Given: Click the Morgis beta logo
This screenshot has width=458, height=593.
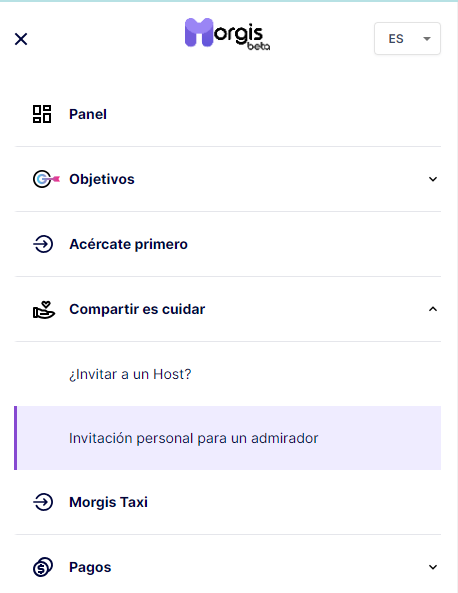Looking at the screenshot, I should click(x=227, y=34).
